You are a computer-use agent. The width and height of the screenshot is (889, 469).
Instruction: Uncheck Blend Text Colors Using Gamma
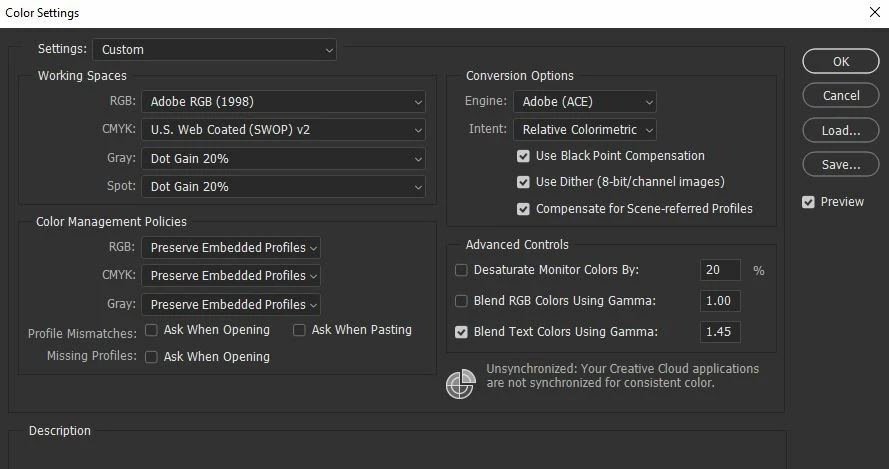click(x=462, y=332)
